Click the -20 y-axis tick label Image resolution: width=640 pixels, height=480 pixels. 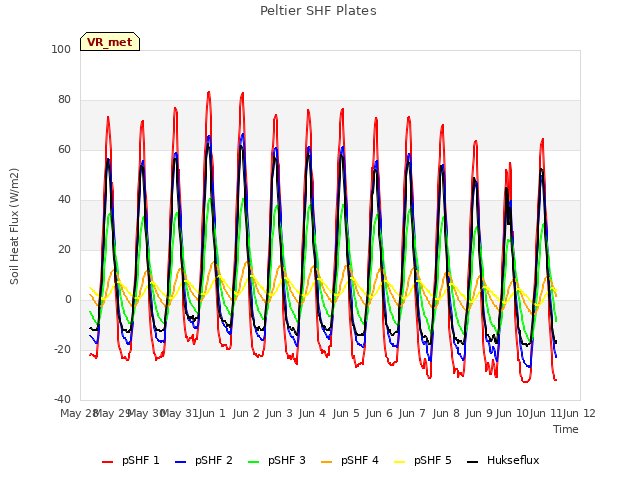coord(62,350)
